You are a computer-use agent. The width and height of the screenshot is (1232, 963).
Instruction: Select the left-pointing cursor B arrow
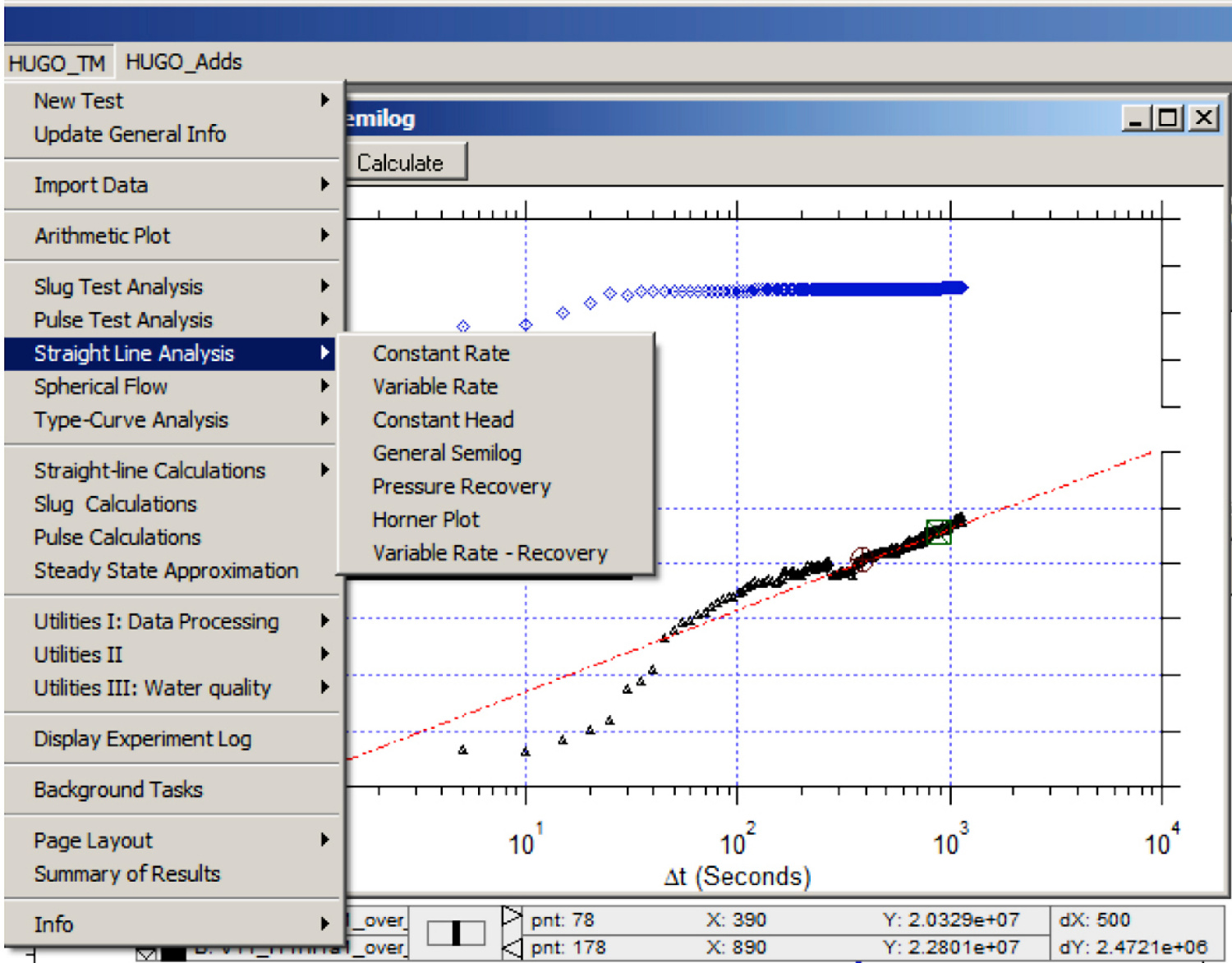pyautogui.click(x=512, y=948)
